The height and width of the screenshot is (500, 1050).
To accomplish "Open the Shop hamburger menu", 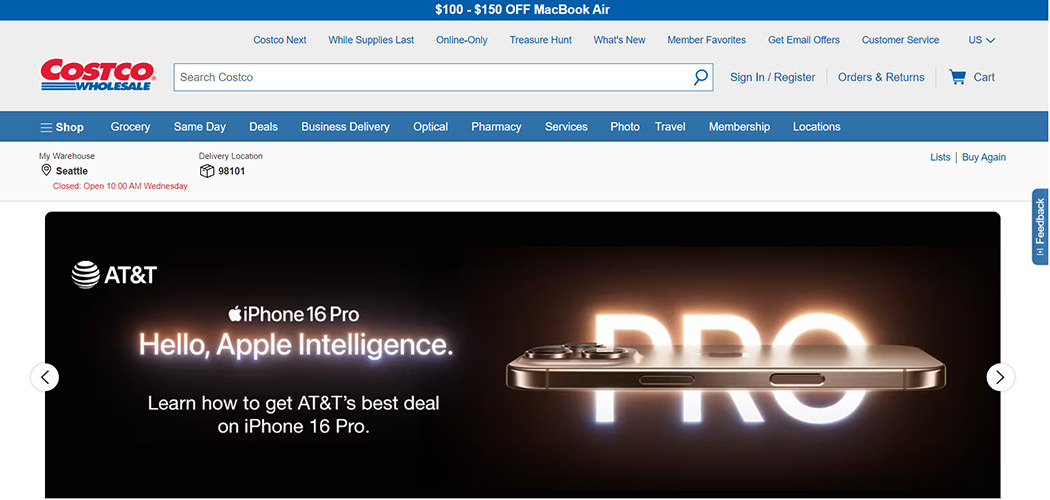I will click(x=62, y=127).
